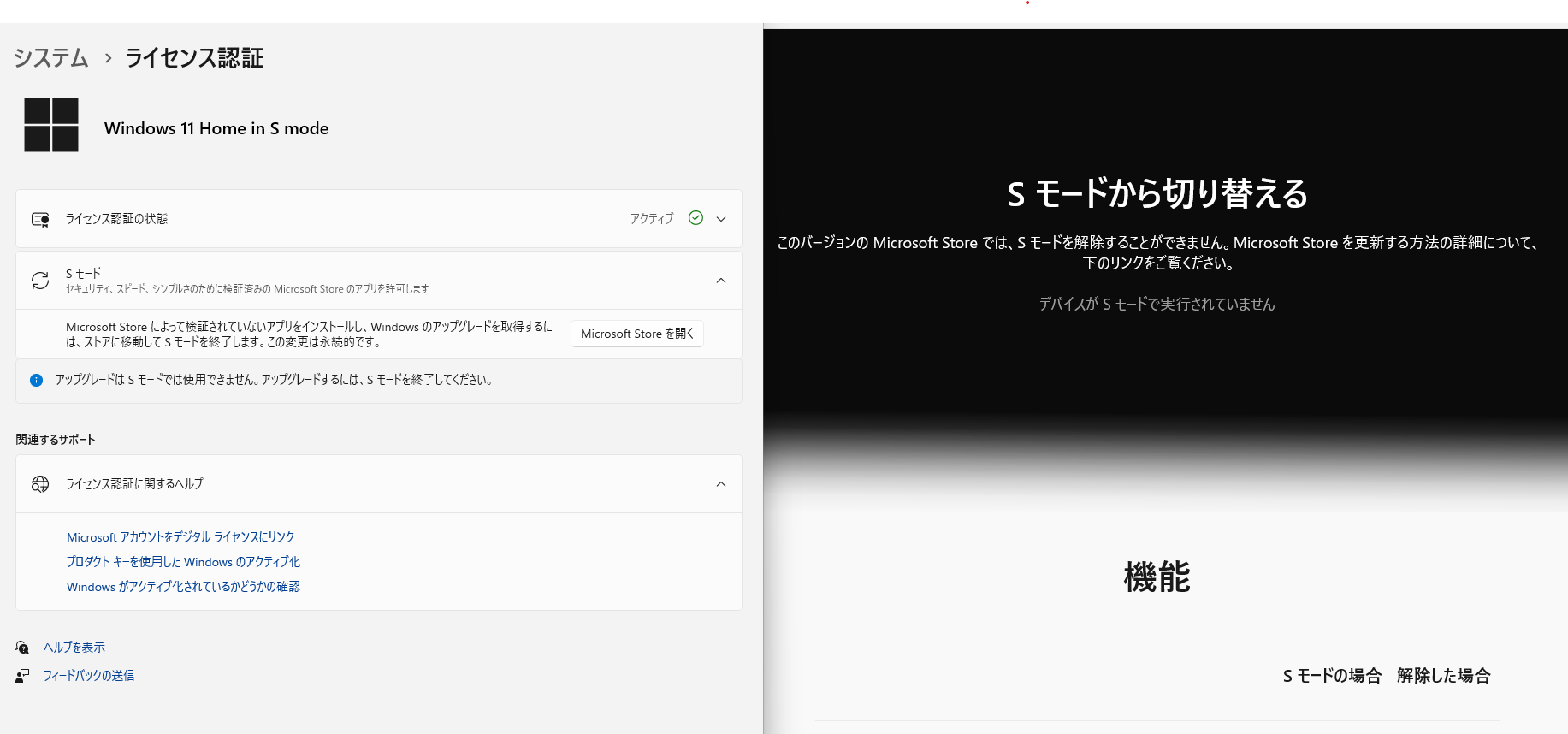Click the blue info icon for upgrade notice

(x=36, y=381)
